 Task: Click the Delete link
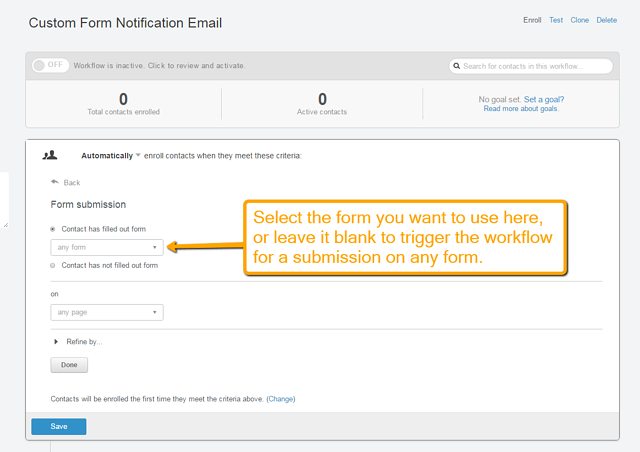[x=607, y=20]
